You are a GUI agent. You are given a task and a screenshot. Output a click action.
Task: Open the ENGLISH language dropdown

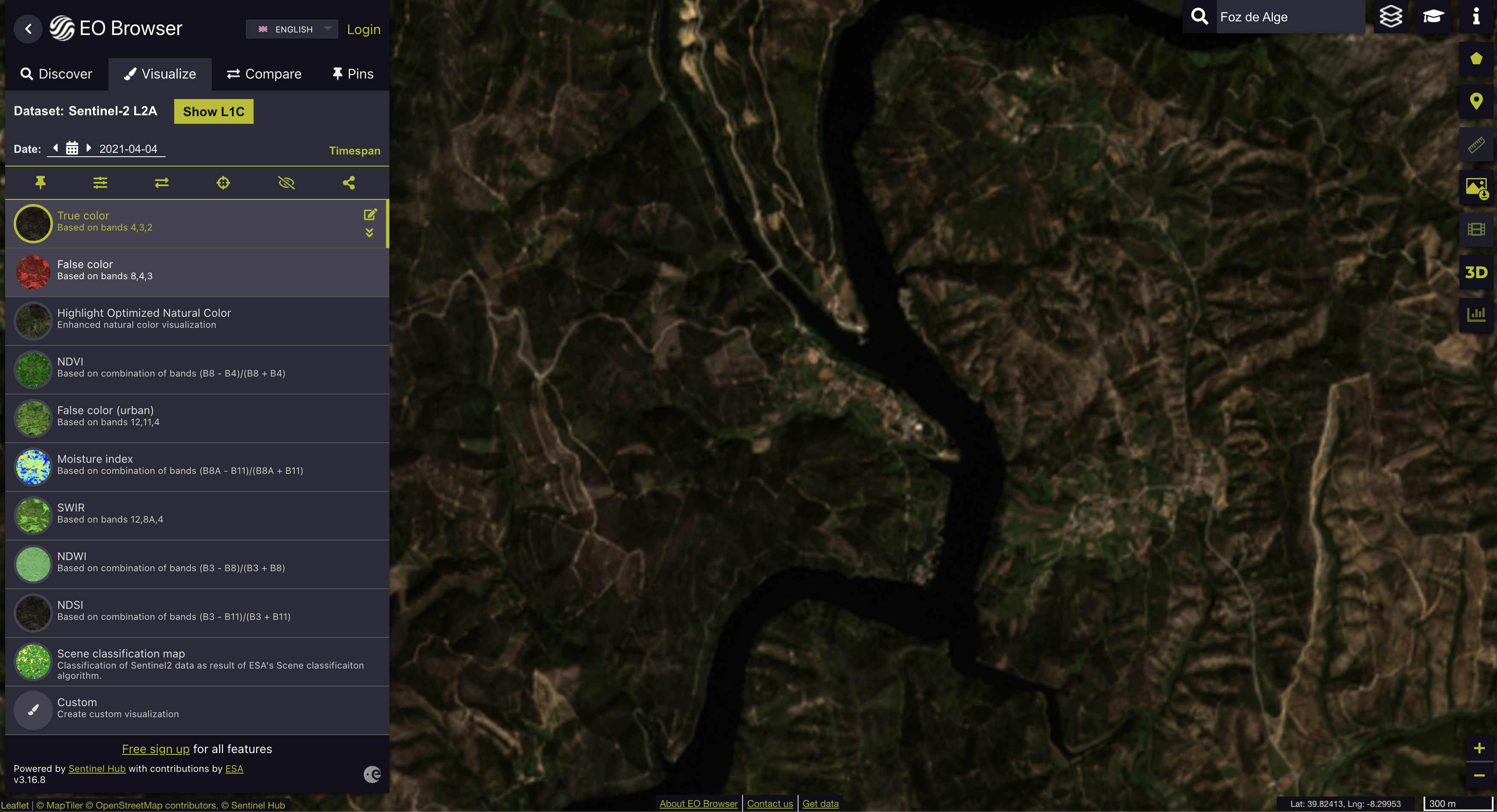[292, 29]
